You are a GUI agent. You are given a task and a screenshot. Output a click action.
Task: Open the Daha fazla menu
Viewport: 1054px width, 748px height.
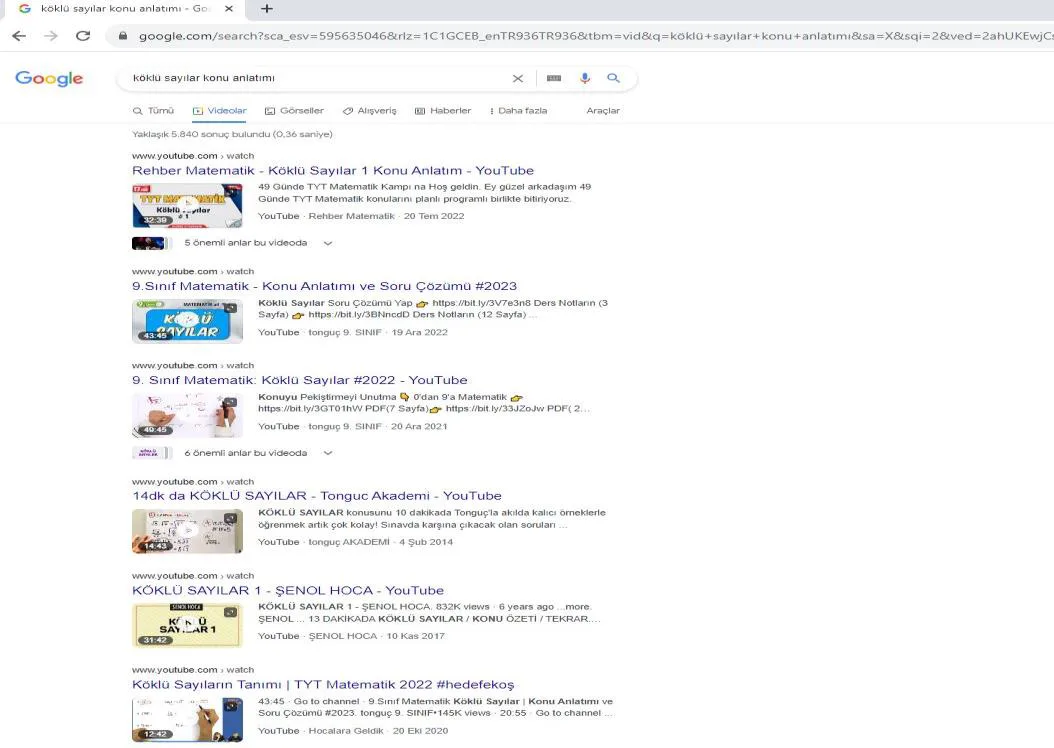[x=518, y=111]
